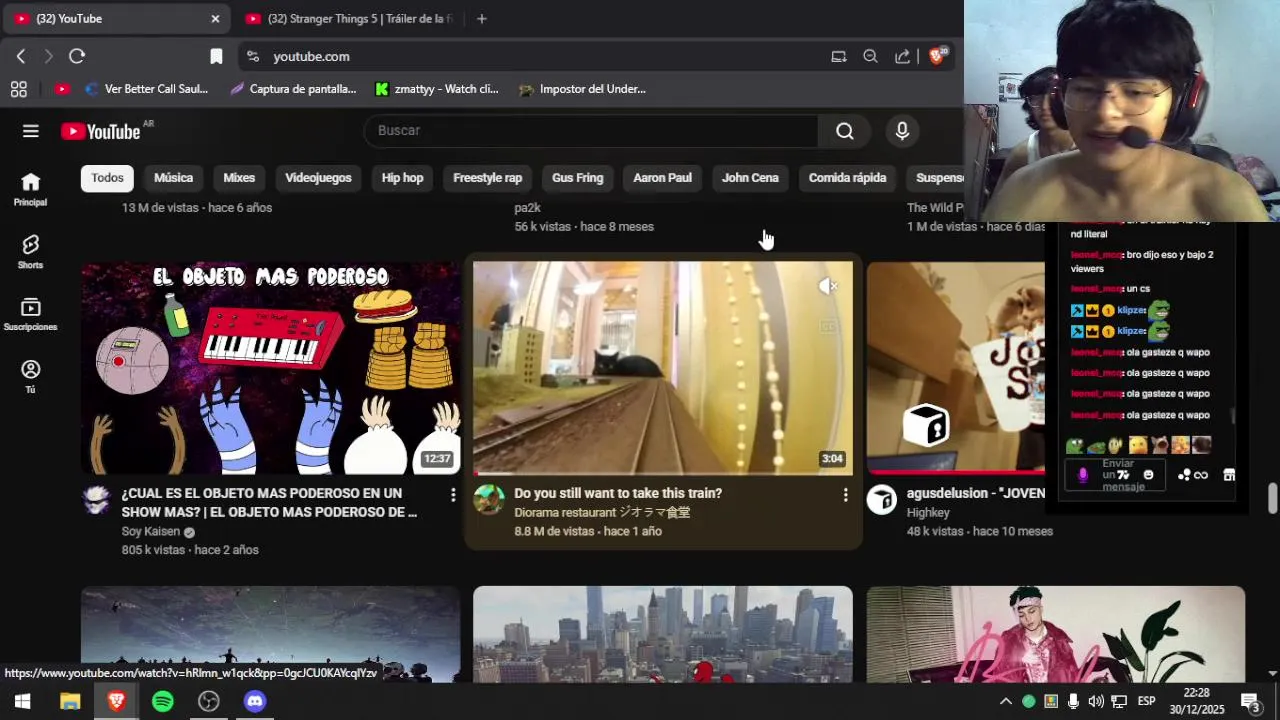This screenshot has width=1280, height=720.
Task: Open the Tú account page icon
Action: (30, 377)
